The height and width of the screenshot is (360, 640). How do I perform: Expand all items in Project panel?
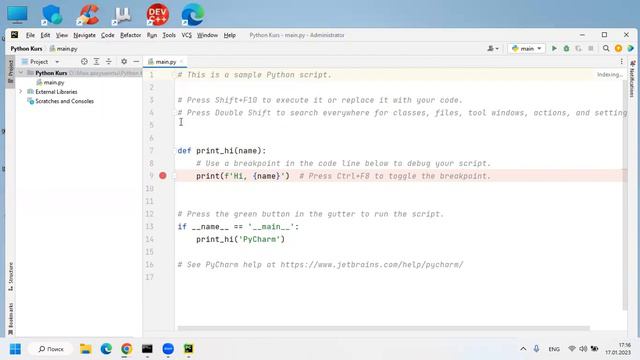(x=96, y=62)
